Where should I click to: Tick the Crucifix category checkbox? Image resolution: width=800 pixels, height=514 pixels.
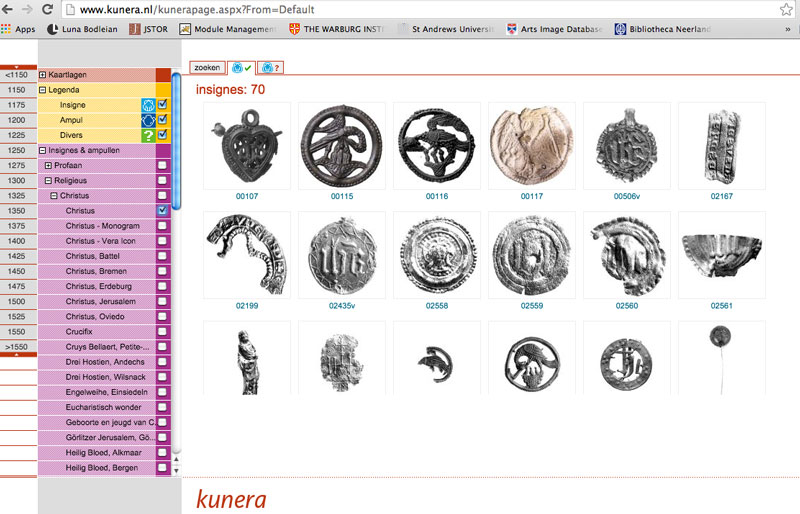click(162, 331)
